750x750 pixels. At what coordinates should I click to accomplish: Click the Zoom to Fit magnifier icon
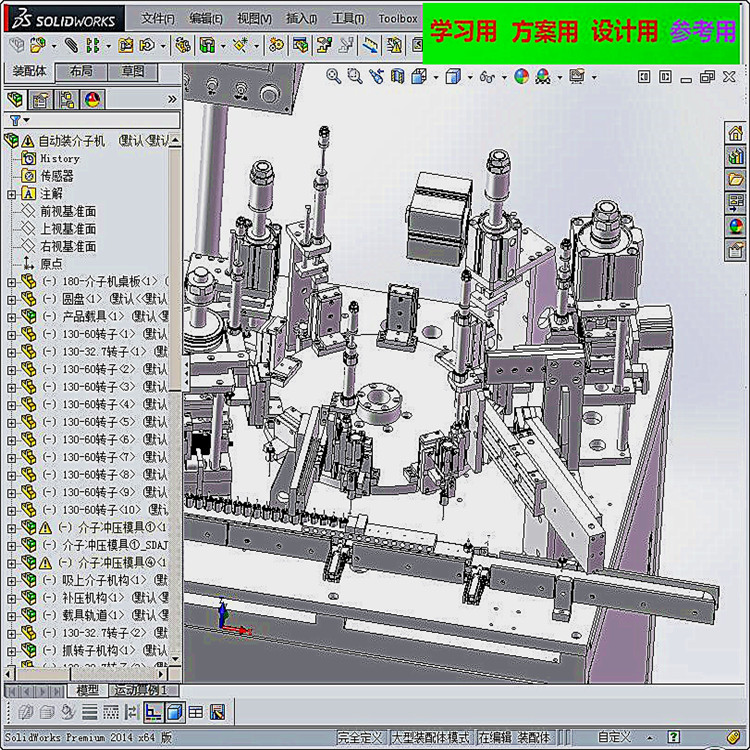click(333, 76)
